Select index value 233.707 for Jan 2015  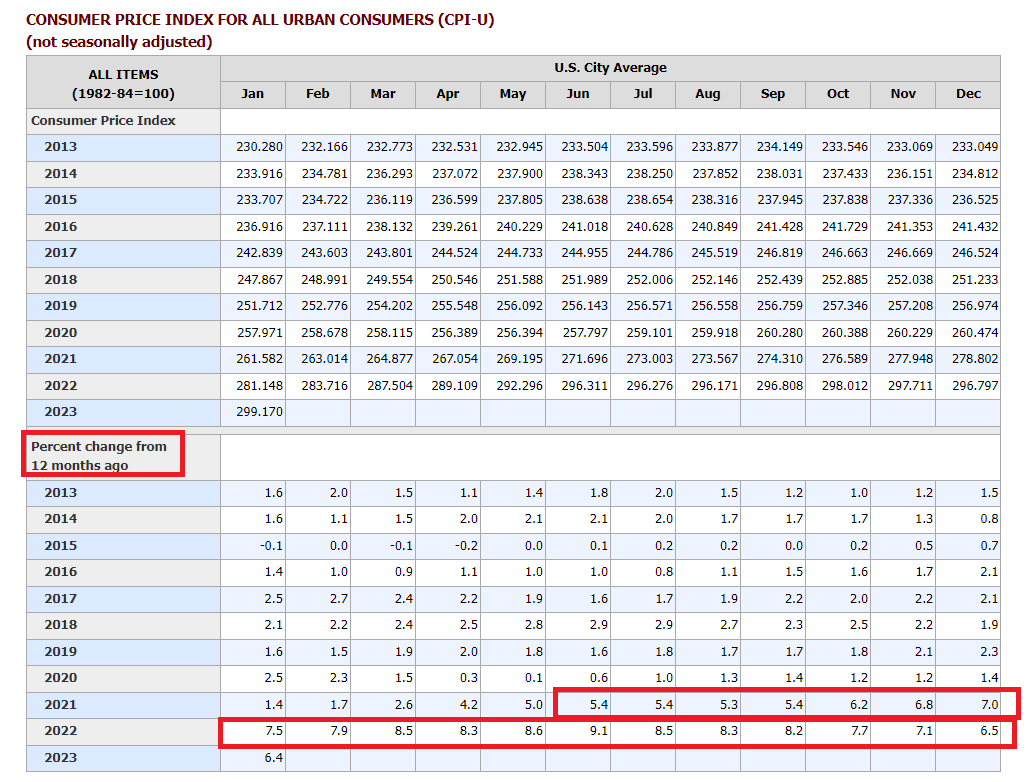[x=259, y=199]
